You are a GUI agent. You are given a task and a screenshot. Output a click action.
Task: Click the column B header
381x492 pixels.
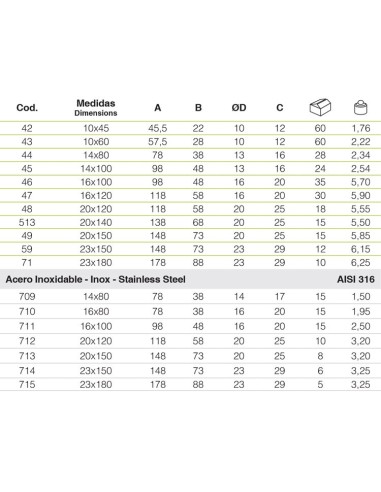click(198, 108)
